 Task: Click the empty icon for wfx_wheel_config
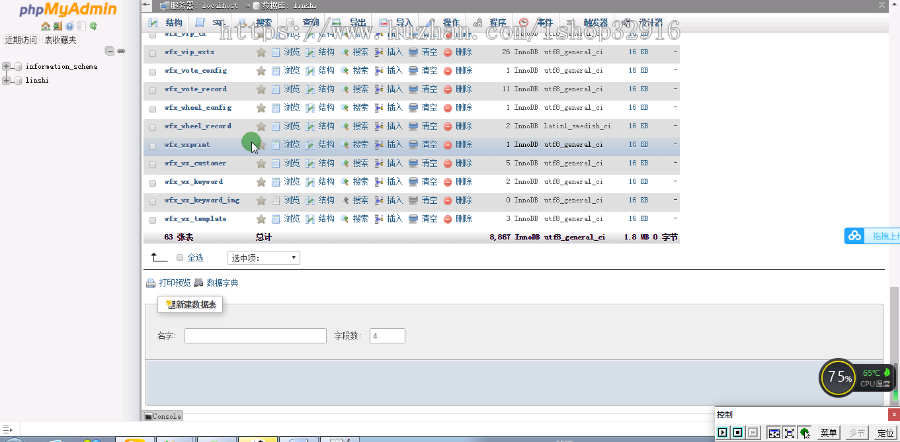click(x=414, y=108)
